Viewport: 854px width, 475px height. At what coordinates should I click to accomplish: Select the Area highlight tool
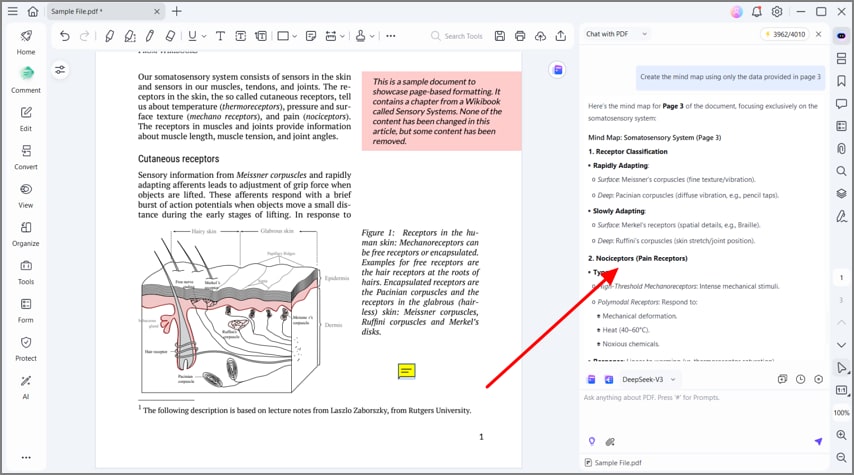130,36
